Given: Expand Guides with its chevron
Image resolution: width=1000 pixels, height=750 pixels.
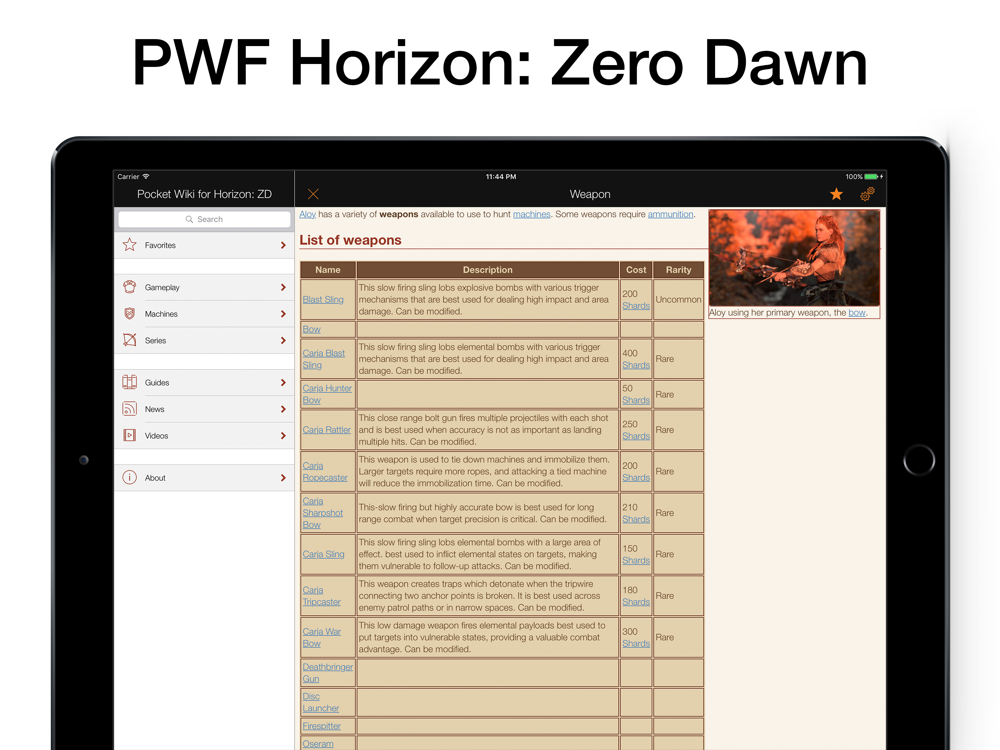Looking at the screenshot, I should point(283,383).
